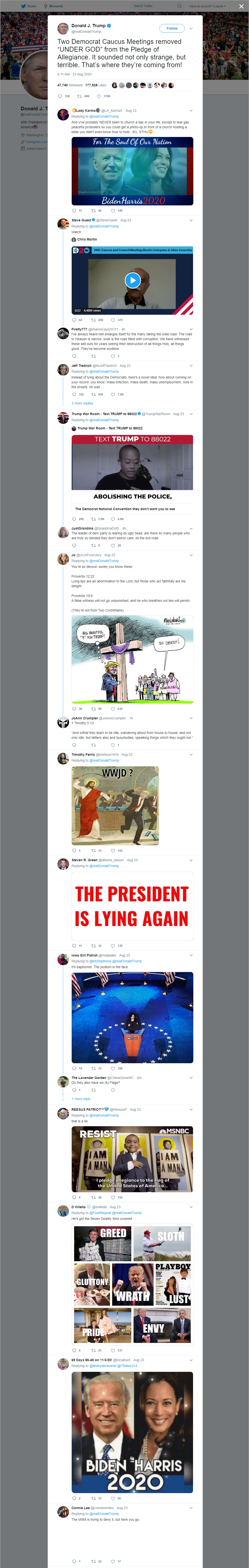Show 2 more replies link
The width and height of the screenshot is (249, 1568).
pyautogui.click(x=82, y=403)
